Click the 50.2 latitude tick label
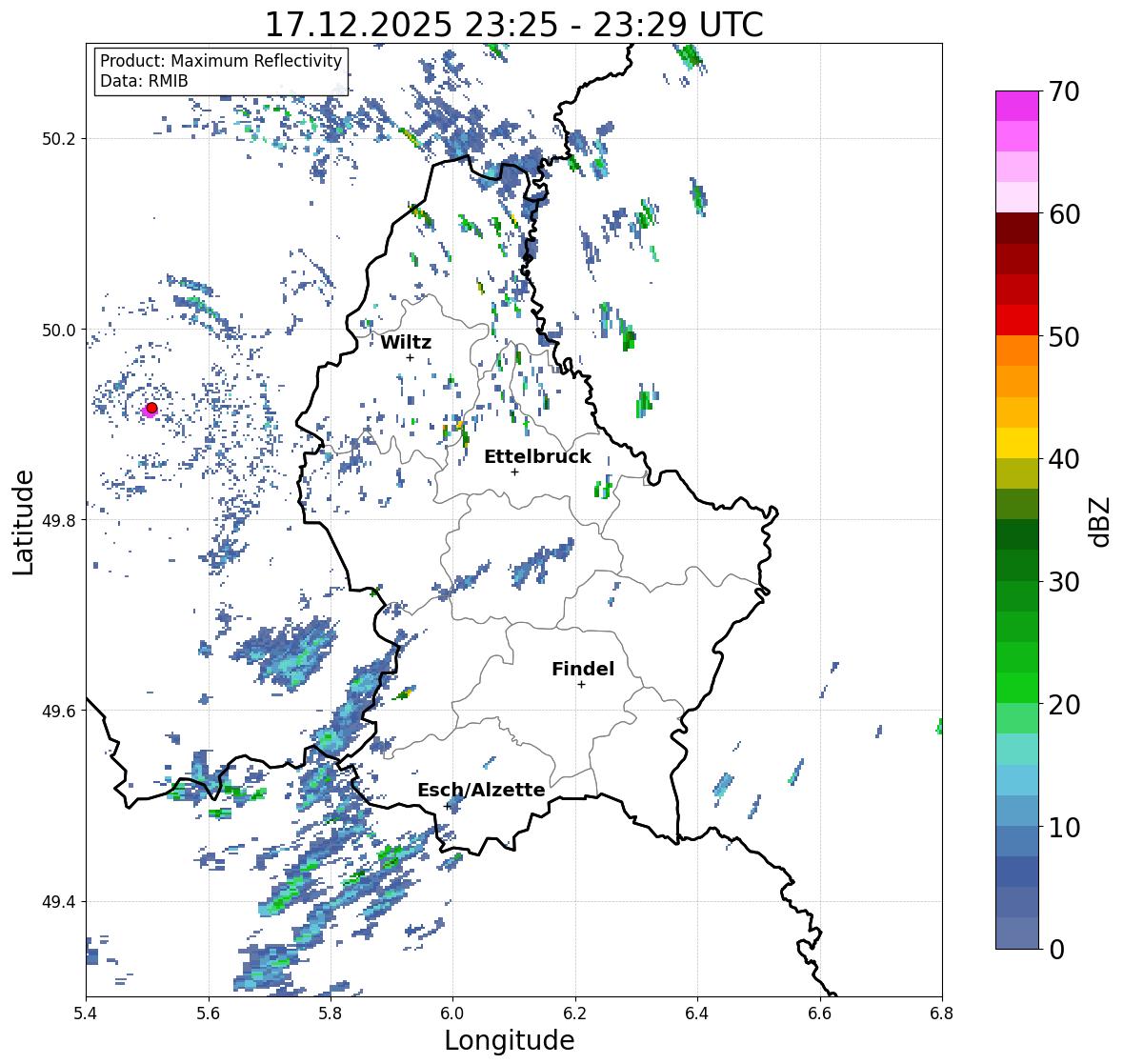Image resolution: width=1123 pixels, height=1064 pixels. tap(59, 139)
